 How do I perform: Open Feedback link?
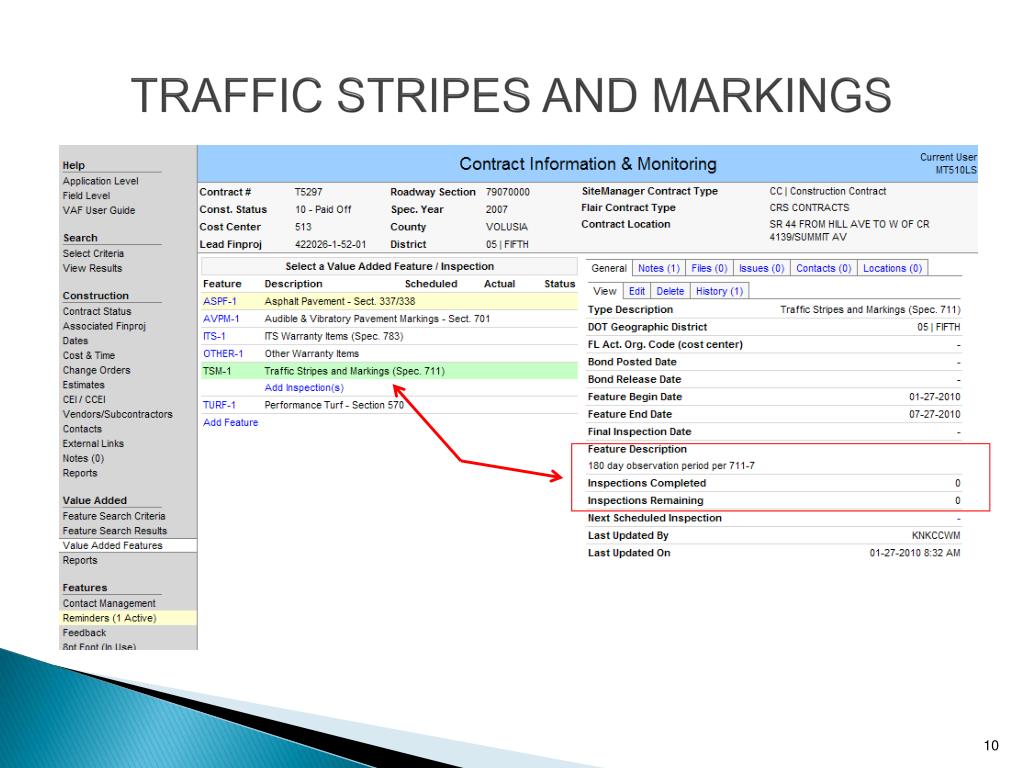[84, 633]
